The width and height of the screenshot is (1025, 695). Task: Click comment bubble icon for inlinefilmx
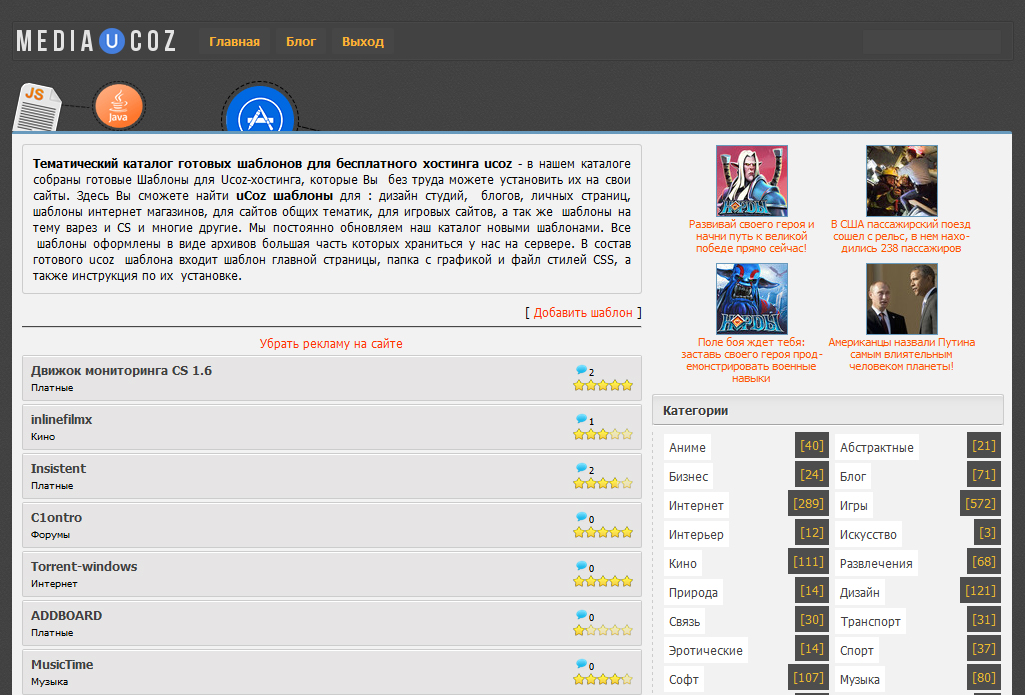581,420
